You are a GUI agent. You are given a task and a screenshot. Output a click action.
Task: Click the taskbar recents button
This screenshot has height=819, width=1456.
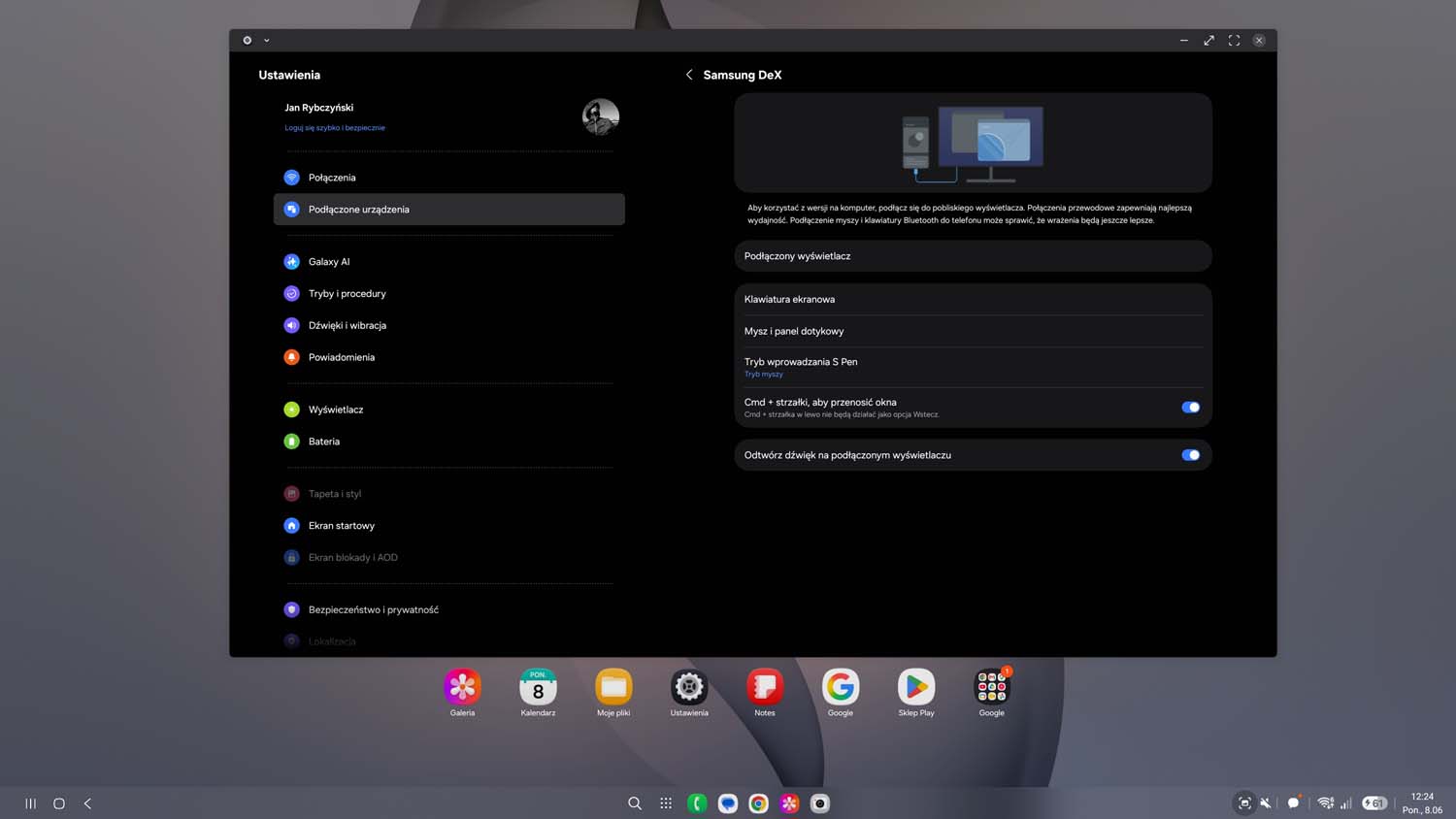pos(31,803)
